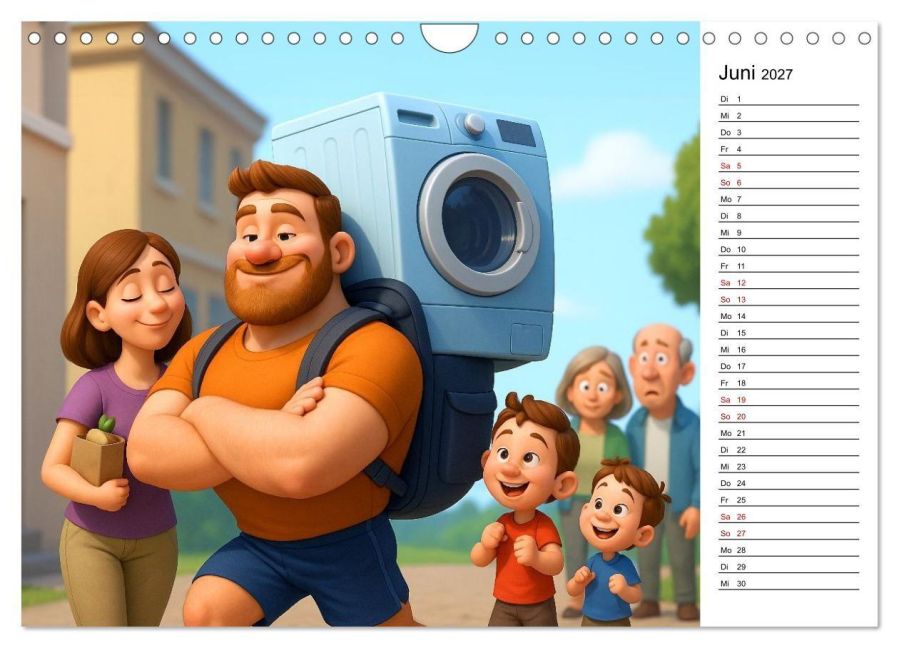
Task: Pick the "Di 15" date line
Action: (x=789, y=333)
